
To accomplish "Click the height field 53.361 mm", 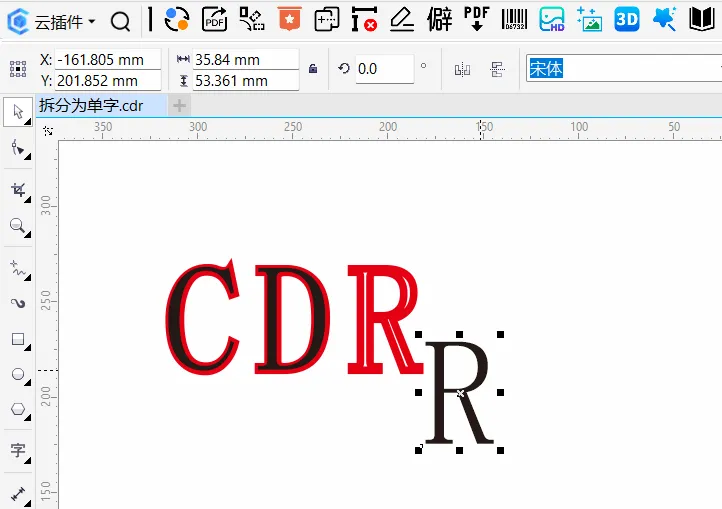I will point(245,81).
